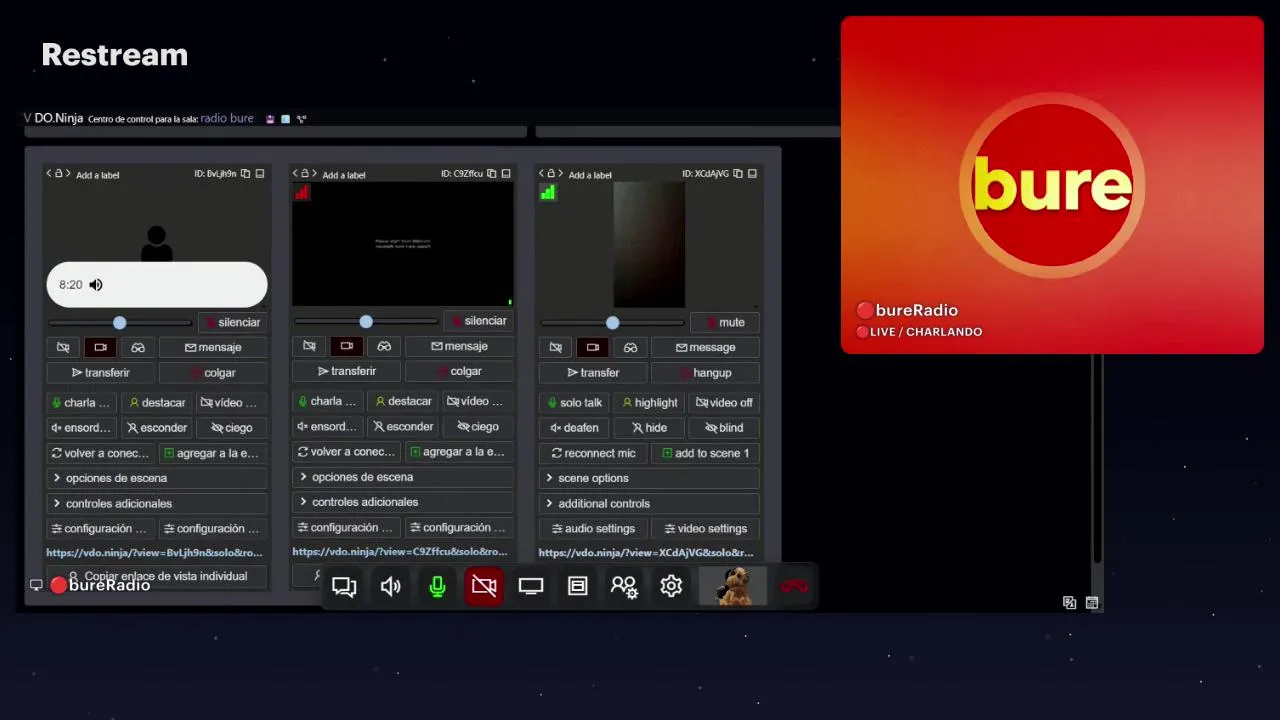Screen dimensions: 1280x720
Task: Open the chat icon in bottom toolbar
Action: click(344, 587)
